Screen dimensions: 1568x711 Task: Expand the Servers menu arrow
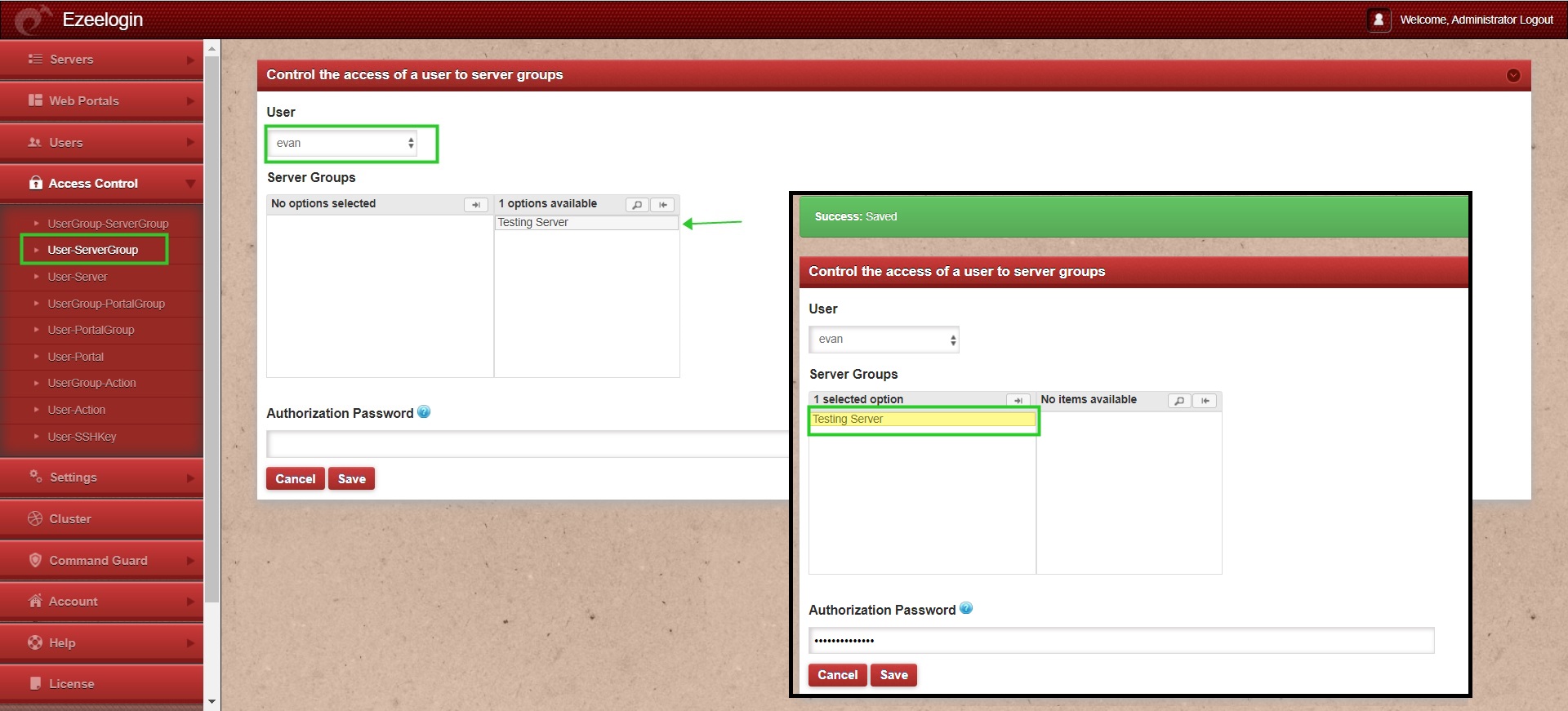point(190,60)
